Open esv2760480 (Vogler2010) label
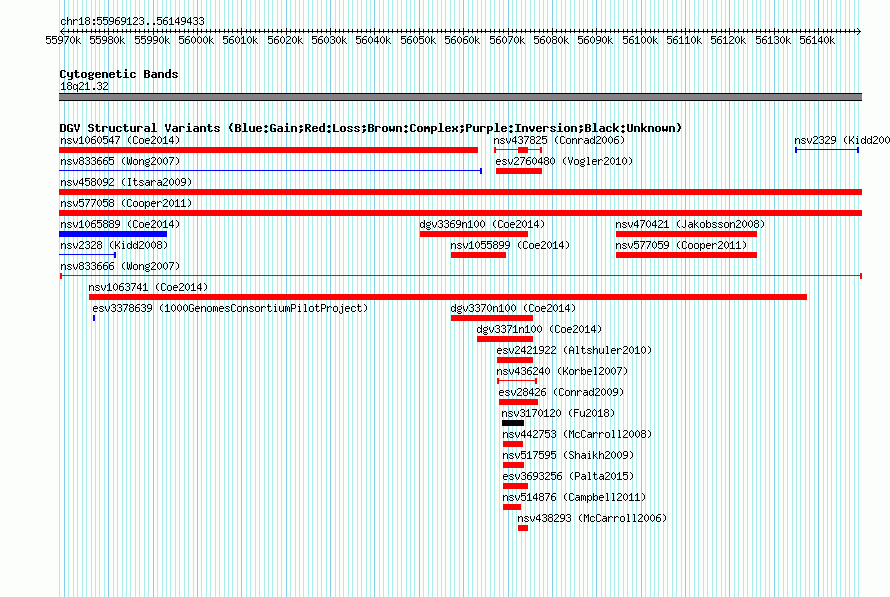The height and width of the screenshot is (597, 890). 564,161
